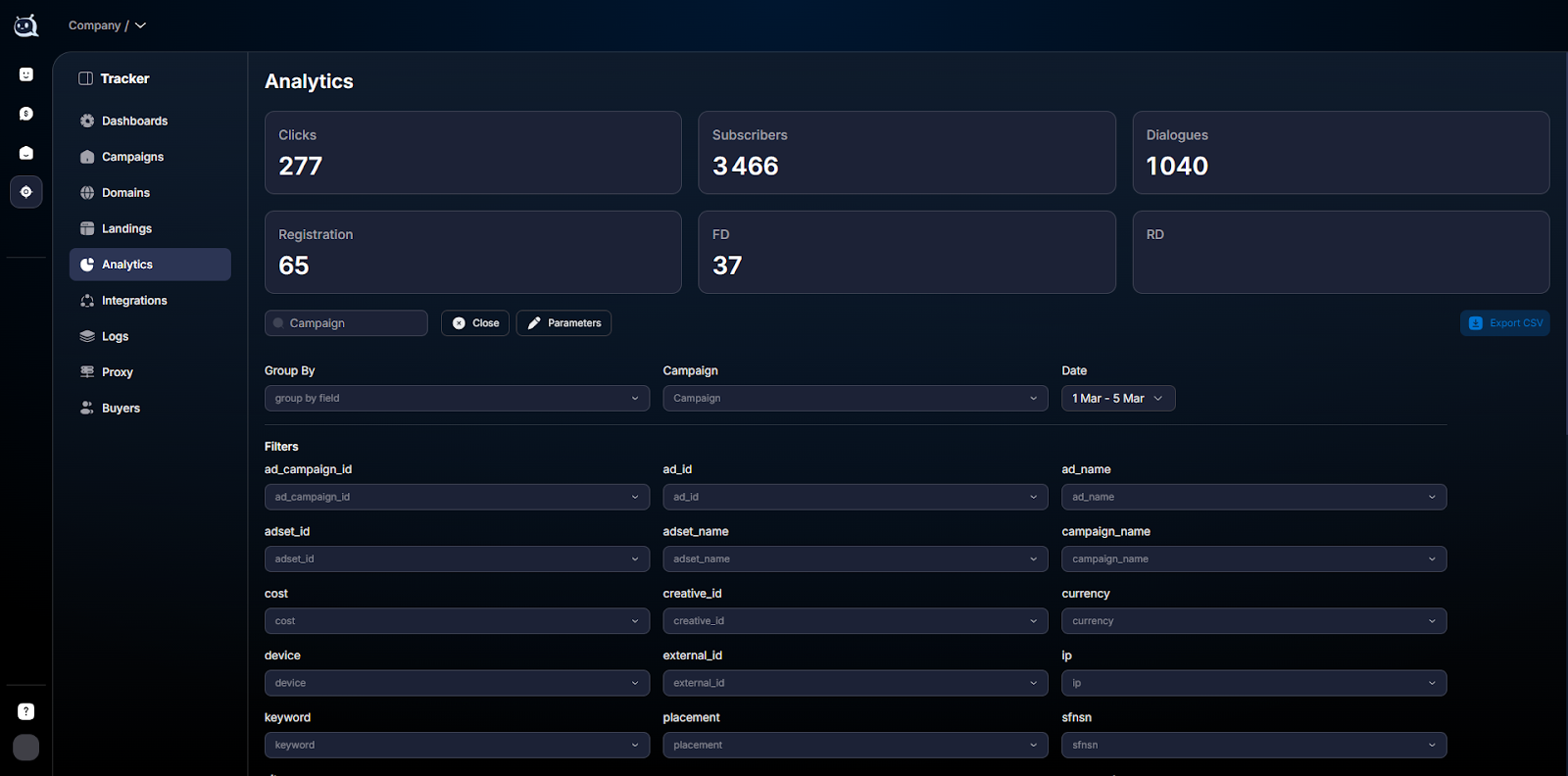Click the Export CSV button

pos(1504,323)
